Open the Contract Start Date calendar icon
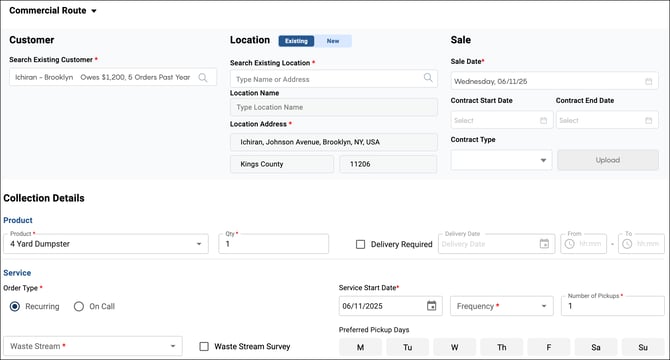 [543, 120]
